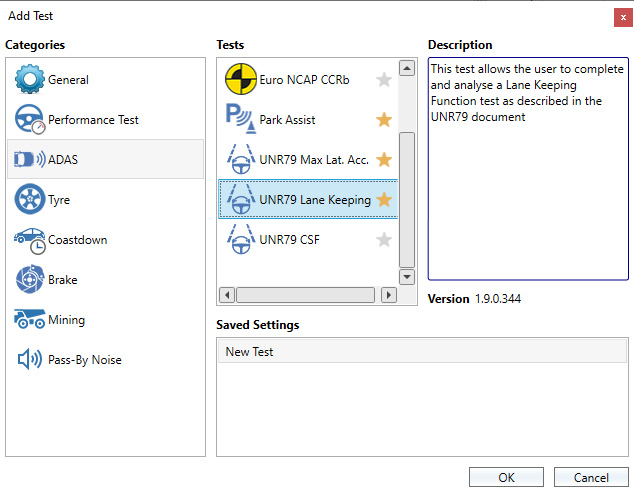This screenshot has width=634, height=492.
Task: Choose the Performance Test steering wheel icon
Action: coord(29,120)
